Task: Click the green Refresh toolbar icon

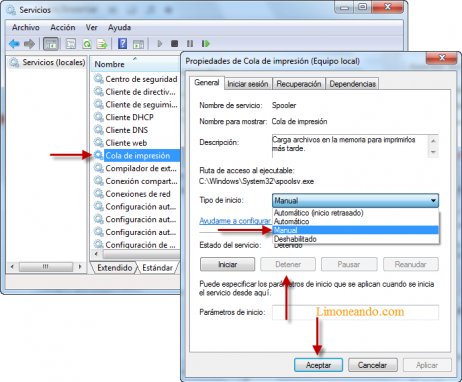Action: tap(87, 44)
